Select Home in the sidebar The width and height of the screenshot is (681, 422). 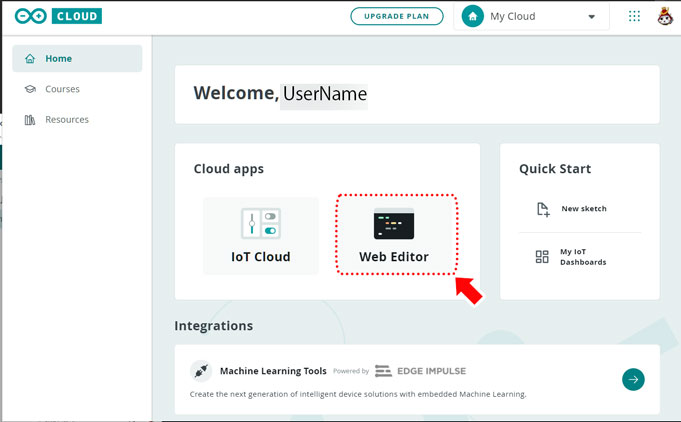pyautogui.click(x=77, y=59)
